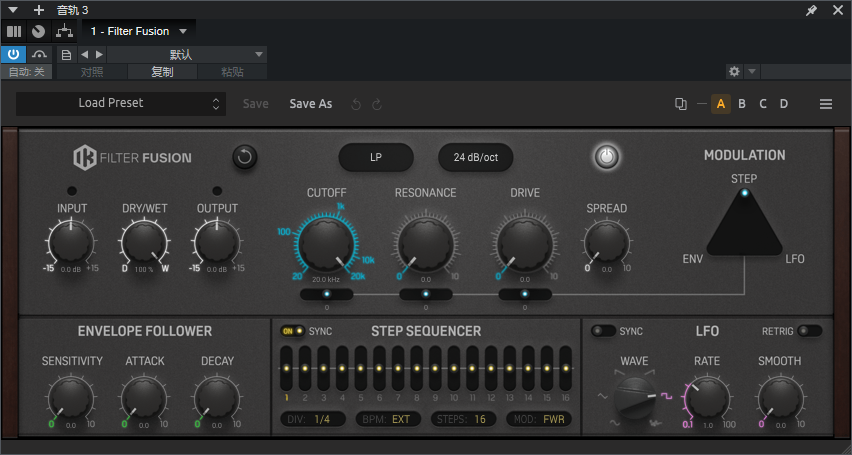Click step 1 slider in sequencer
This screenshot has height=455, width=852.
pyautogui.click(x=286, y=368)
